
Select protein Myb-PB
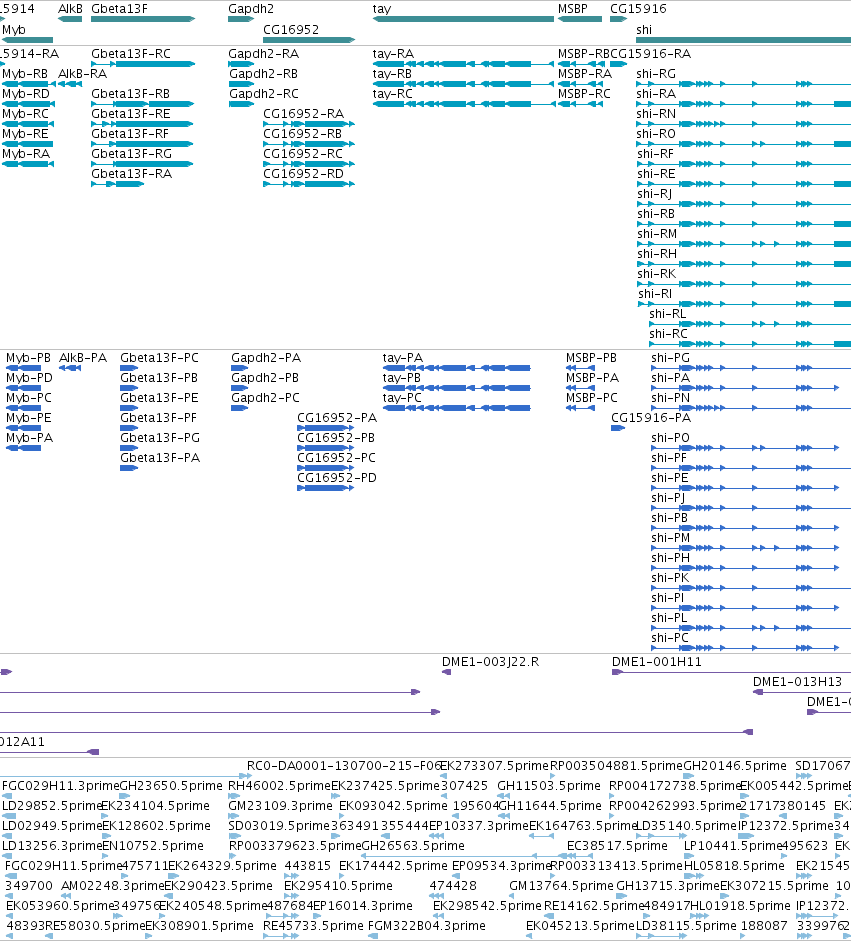pyautogui.click(x=23, y=368)
